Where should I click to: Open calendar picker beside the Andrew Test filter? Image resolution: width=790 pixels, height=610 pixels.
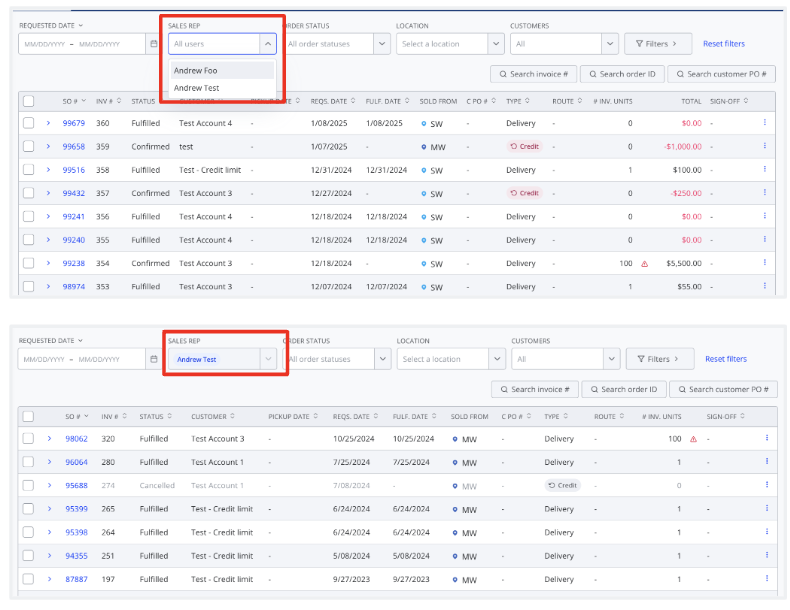click(x=154, y=359)
